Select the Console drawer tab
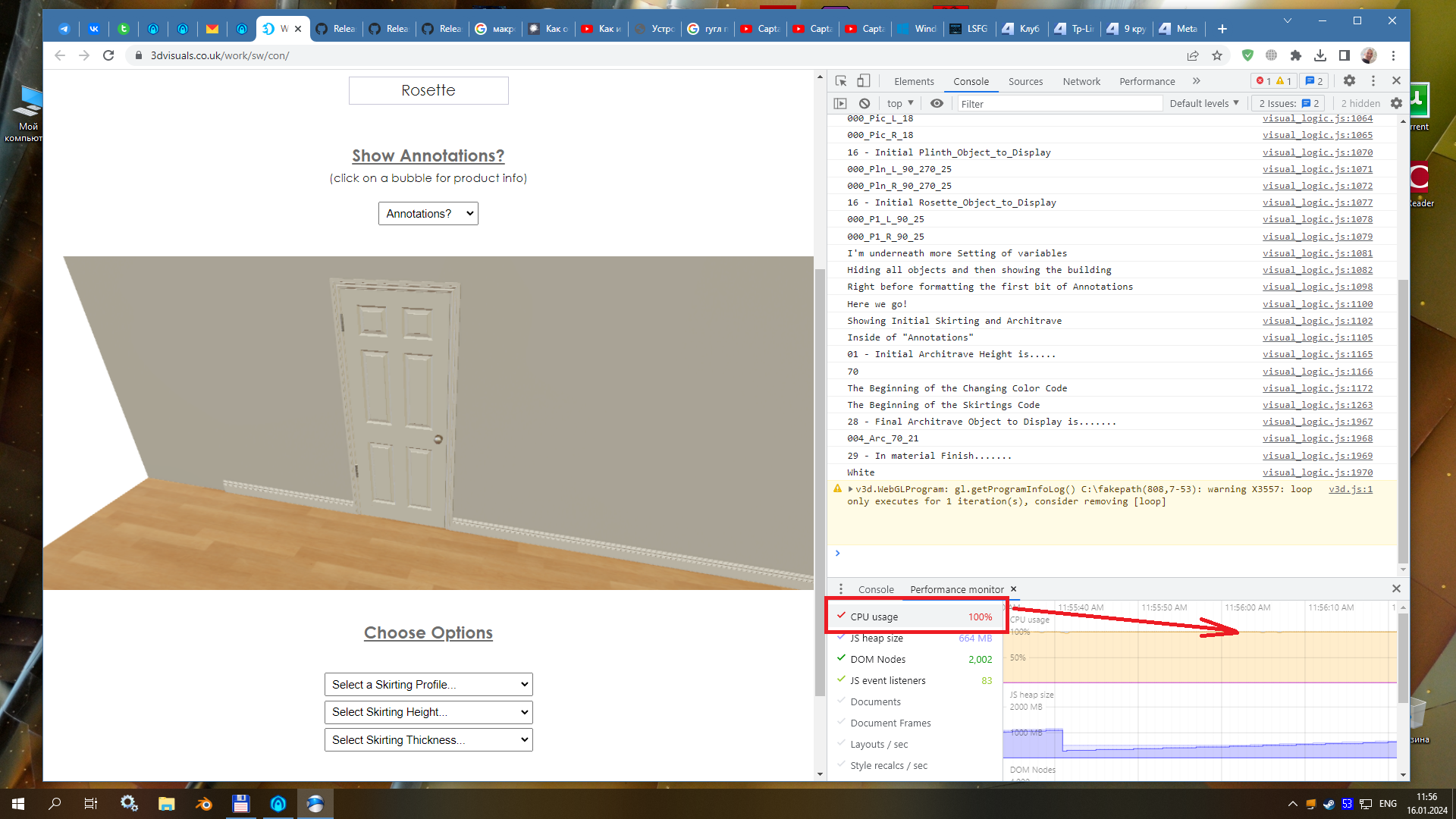Screen dimensions: 1456x819 point(876,589)
